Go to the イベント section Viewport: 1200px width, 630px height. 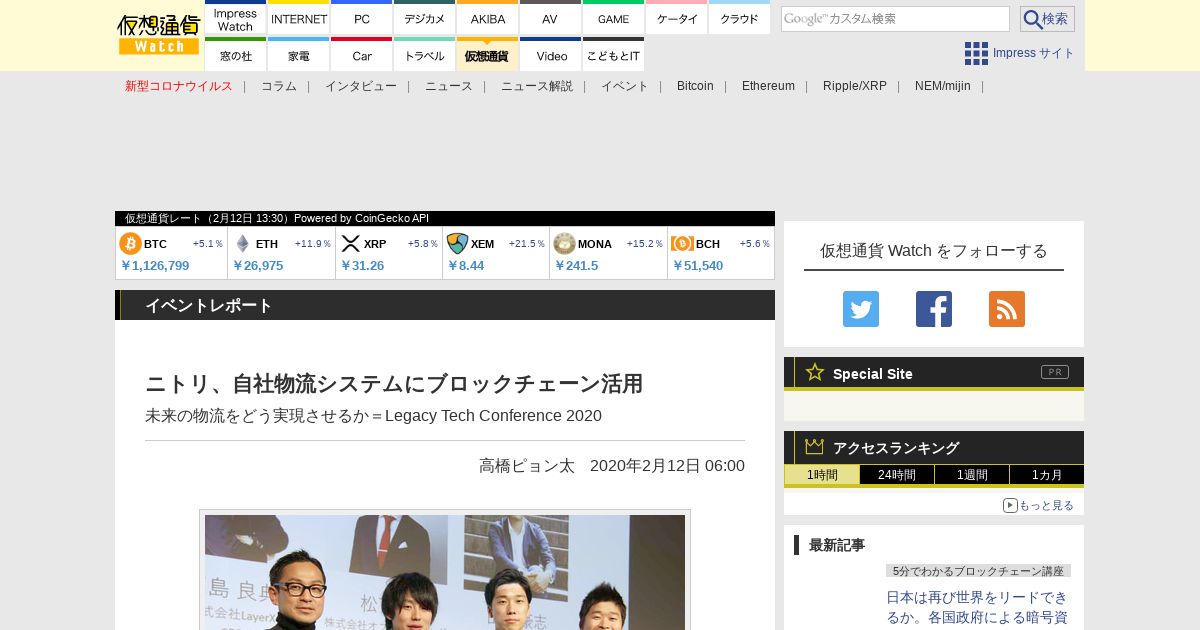pyautogui.click(x=625, y=86)
